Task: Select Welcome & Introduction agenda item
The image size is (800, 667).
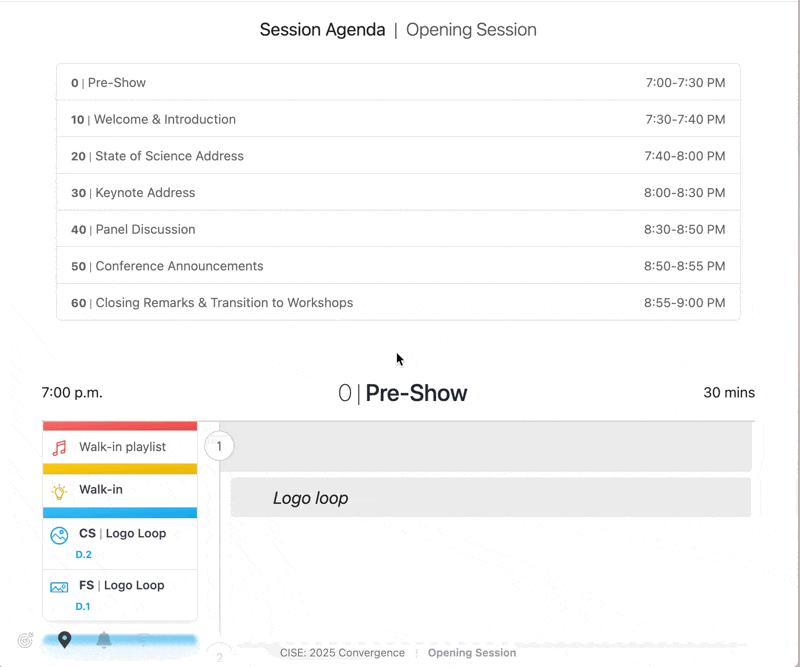Action: tap(398, 120)
